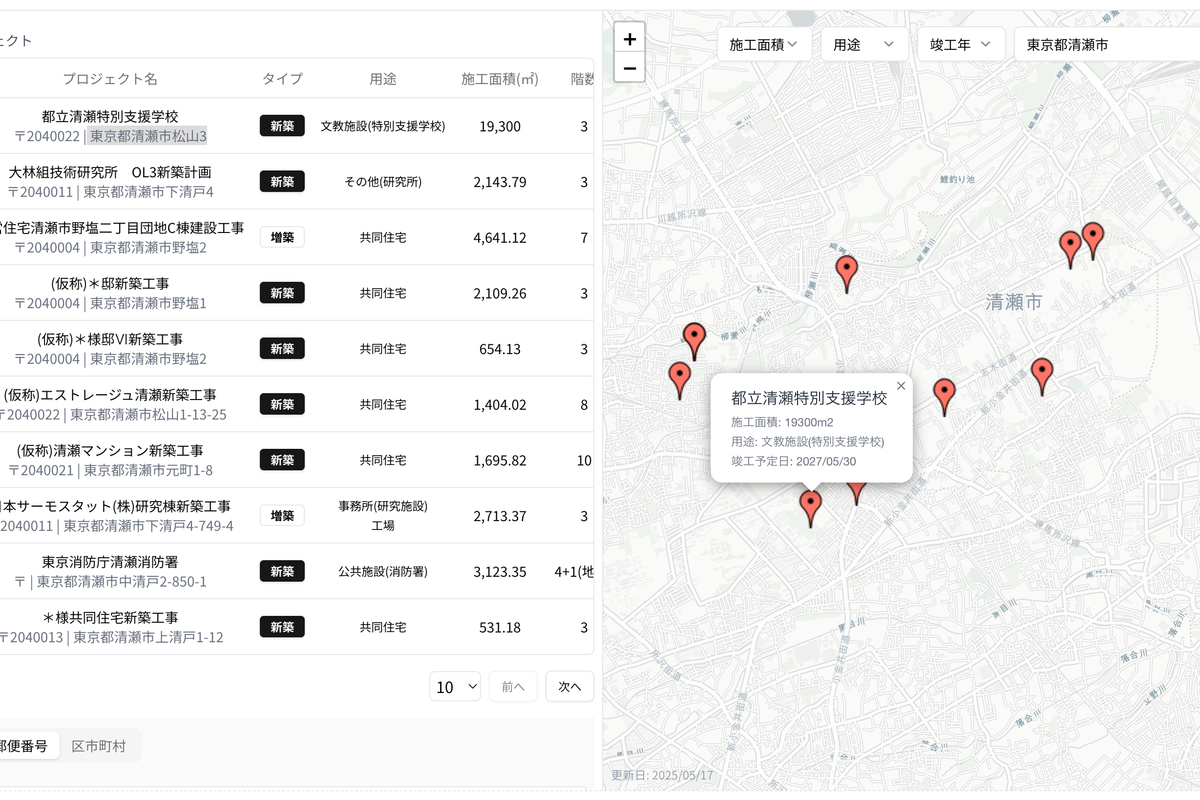The image size is (1200, 800).
Task: Go to next page with 次へ button
Action: click(570, 687)
